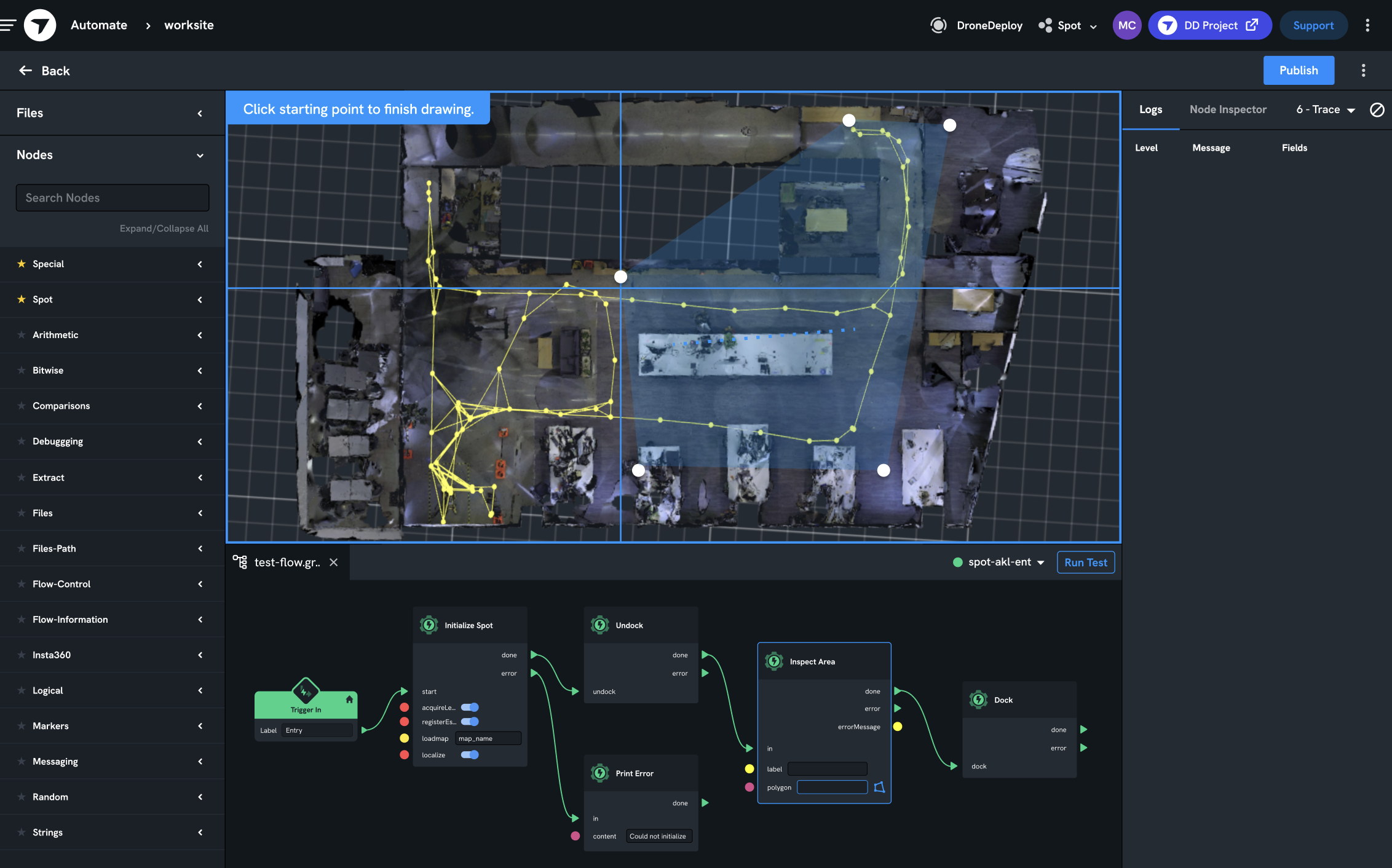
Task: Click the polygon starting point near map center
Action: pos(621,277)
